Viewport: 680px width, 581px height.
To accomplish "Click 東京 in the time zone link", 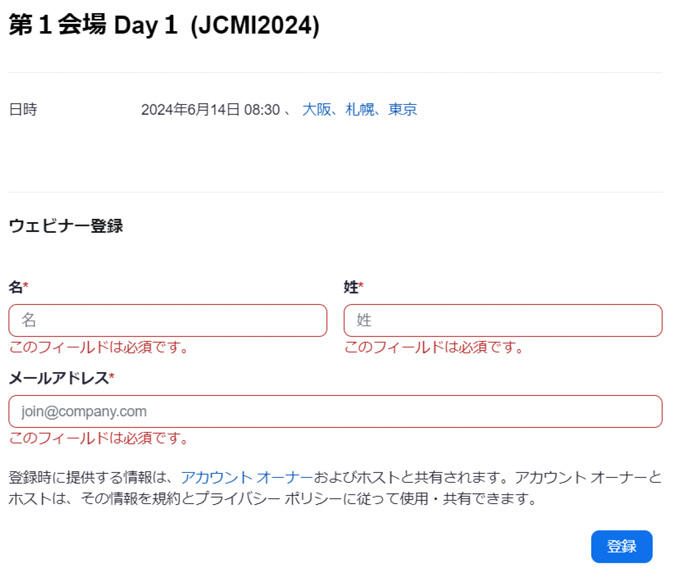I will (403, 110).
